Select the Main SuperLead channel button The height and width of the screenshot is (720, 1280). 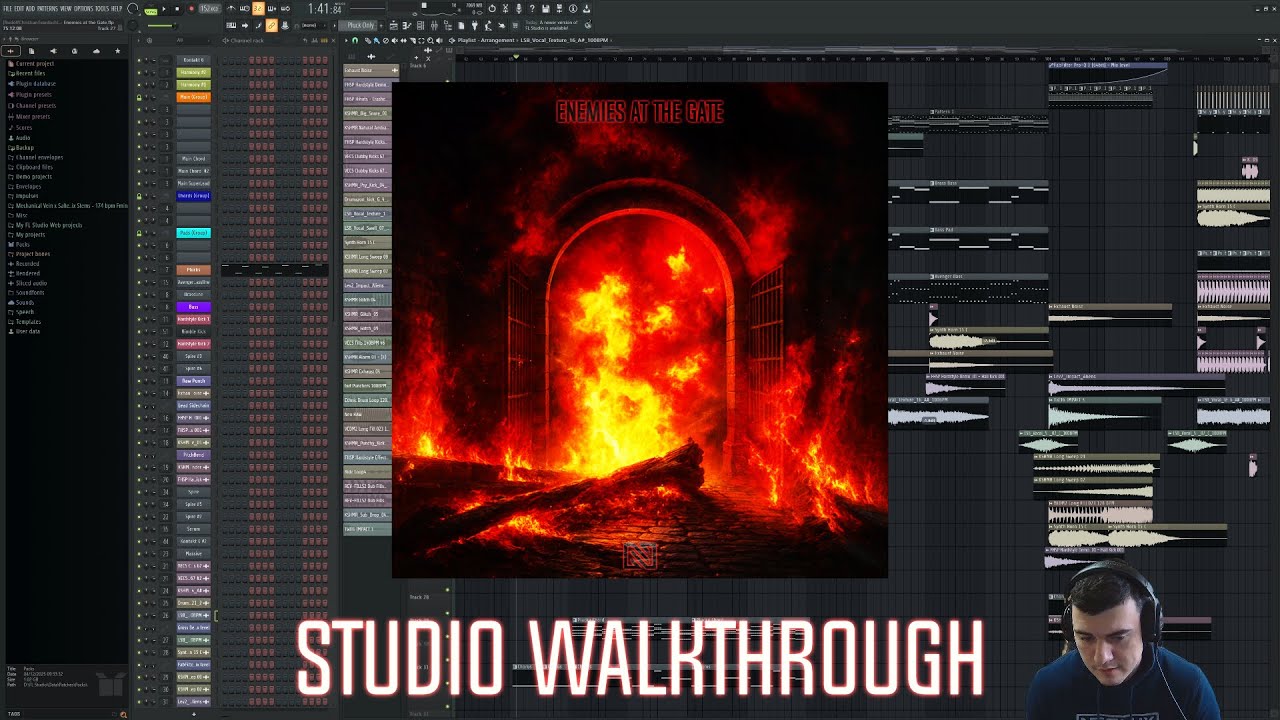193,184
